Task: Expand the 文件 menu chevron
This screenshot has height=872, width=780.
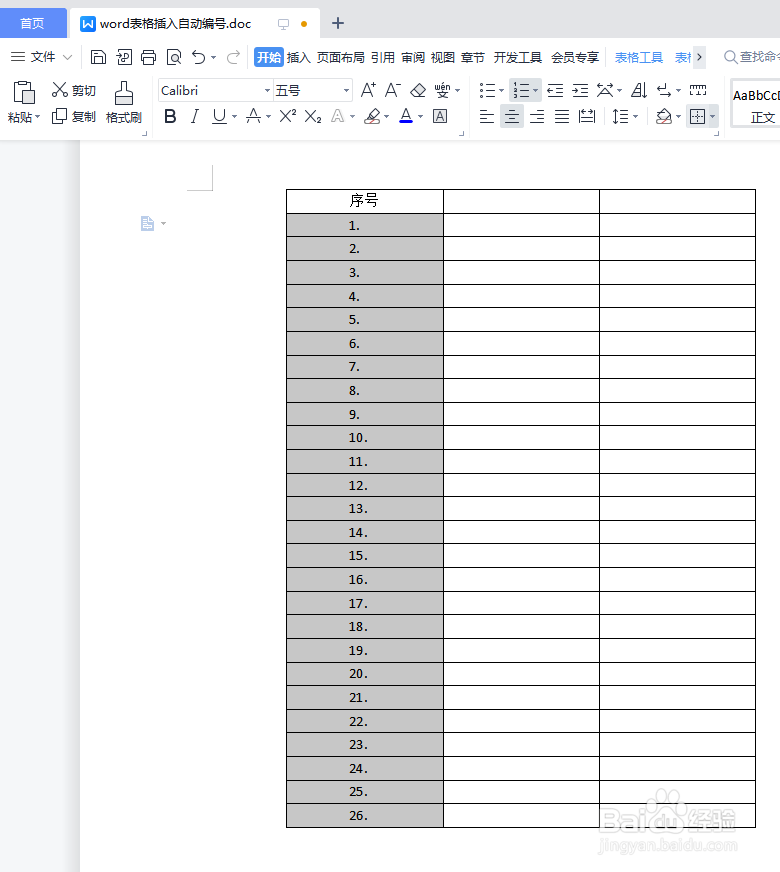Action: [67, 57]
